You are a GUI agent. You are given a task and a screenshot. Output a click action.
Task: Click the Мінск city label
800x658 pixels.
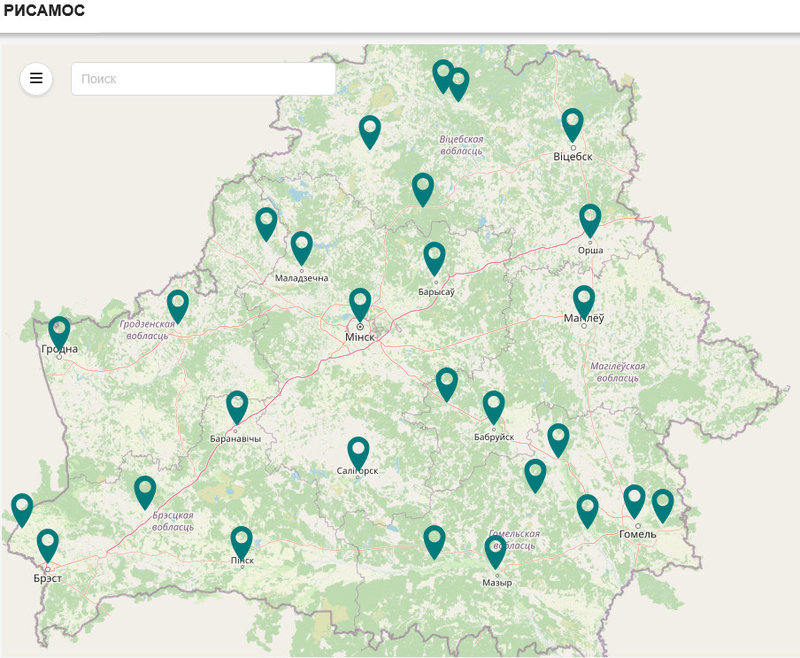pos(359,338)
